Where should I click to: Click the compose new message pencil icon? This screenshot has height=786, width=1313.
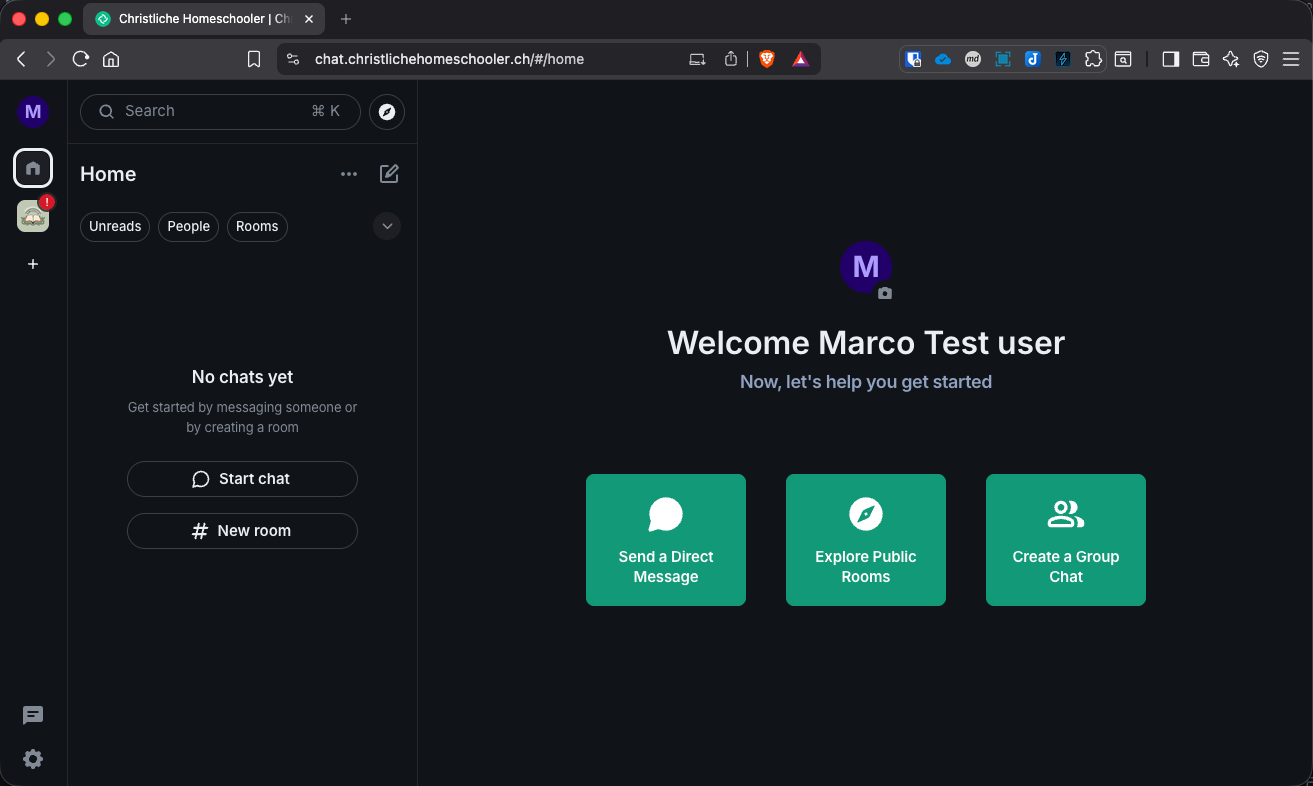[389, 174]
